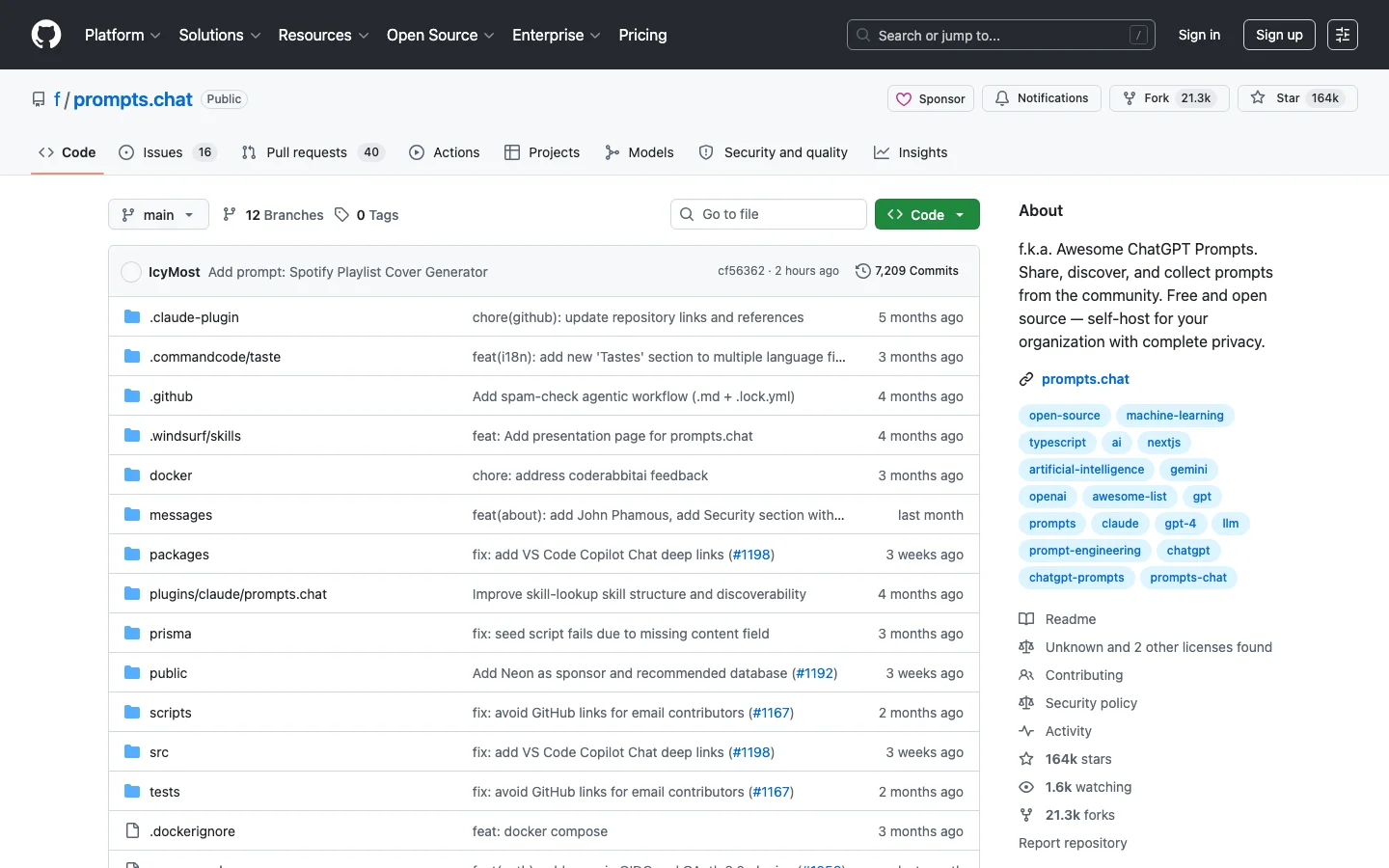Open the typescript topic tag
This screenshot has width=1389, height=868.
tap(1057, 443)
